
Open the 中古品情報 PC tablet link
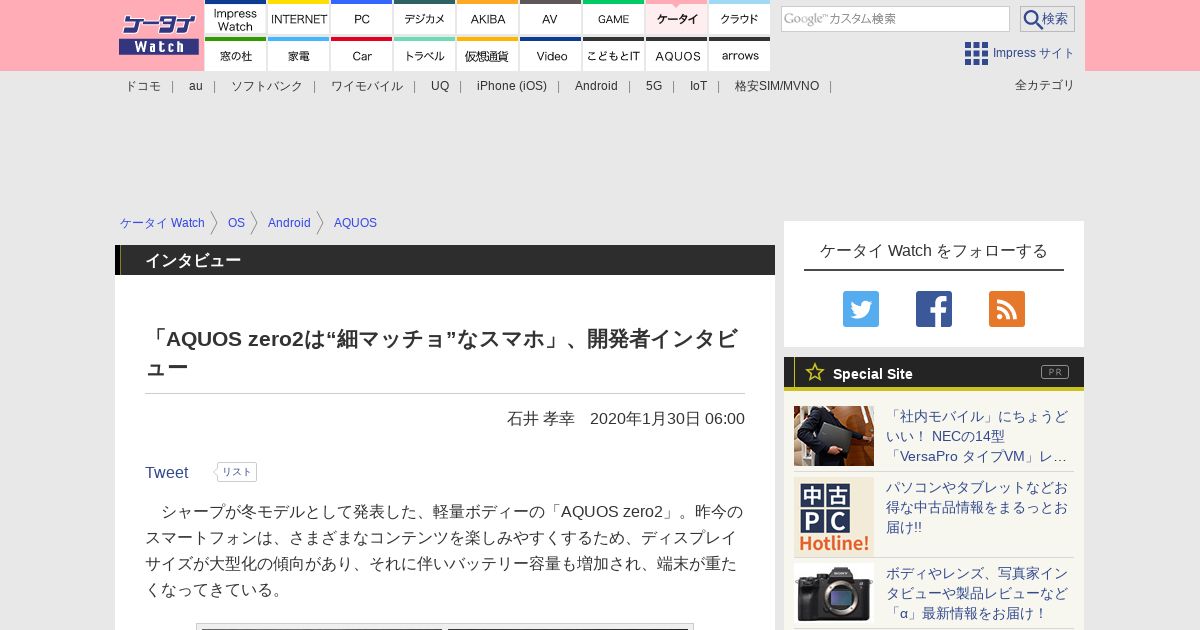tap(977, 507)
